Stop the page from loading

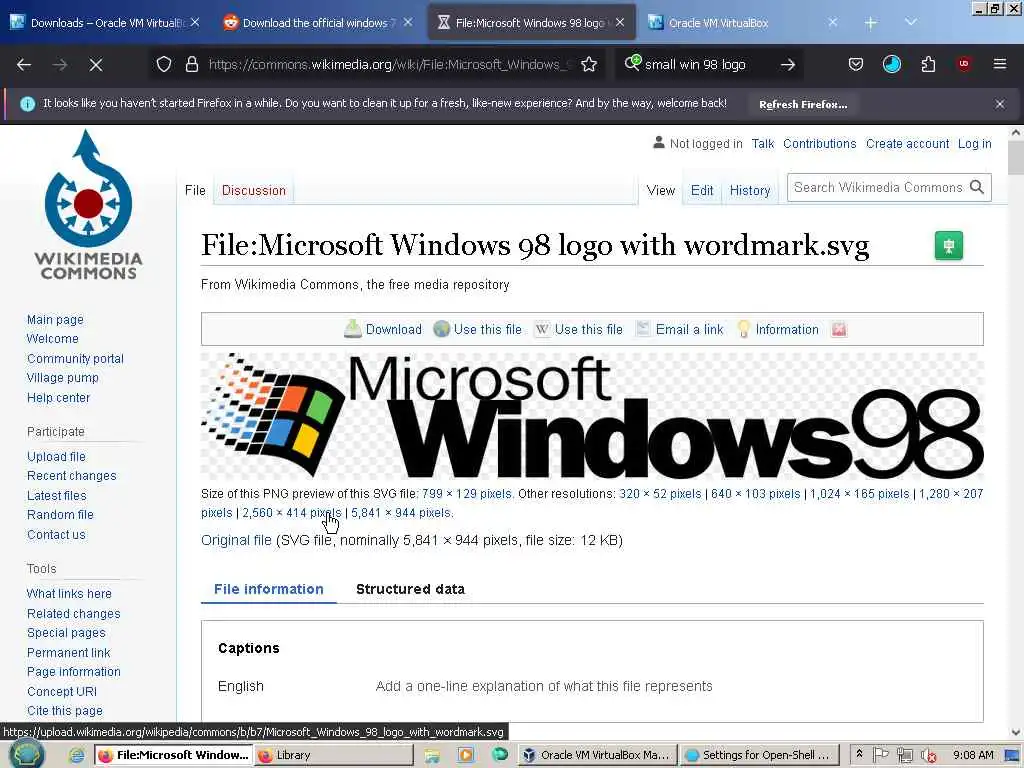click(95, 65)
